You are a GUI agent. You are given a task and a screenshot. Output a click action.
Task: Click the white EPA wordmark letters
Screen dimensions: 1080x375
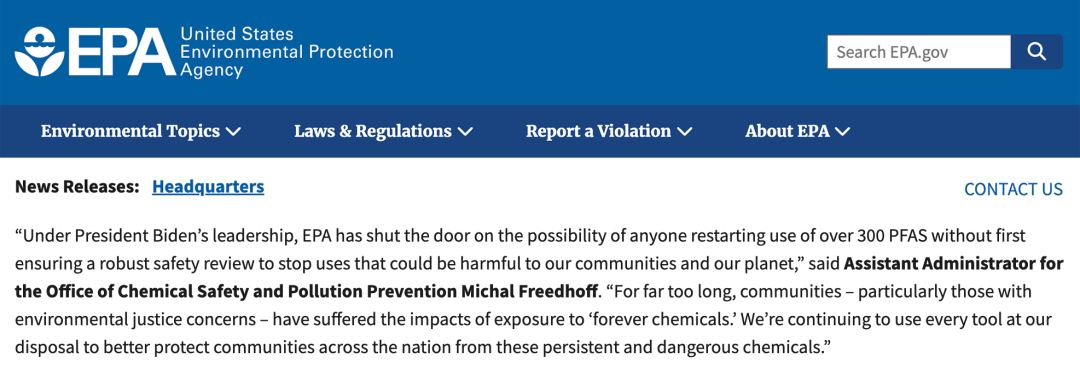pyautogui.click(x=123, y=52)
